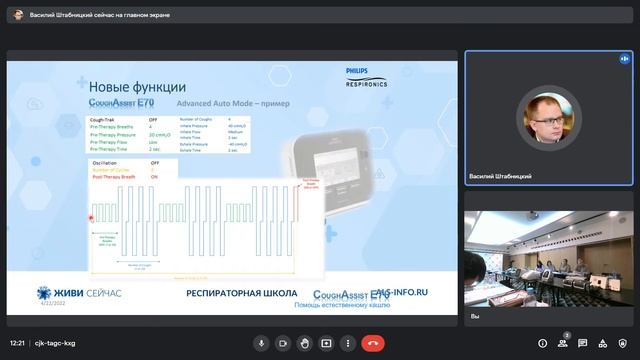The width and height of the screenshot is (640, 360).
Task: Click the name label Василий Штабницкий
Action: (x=500, y=176)
